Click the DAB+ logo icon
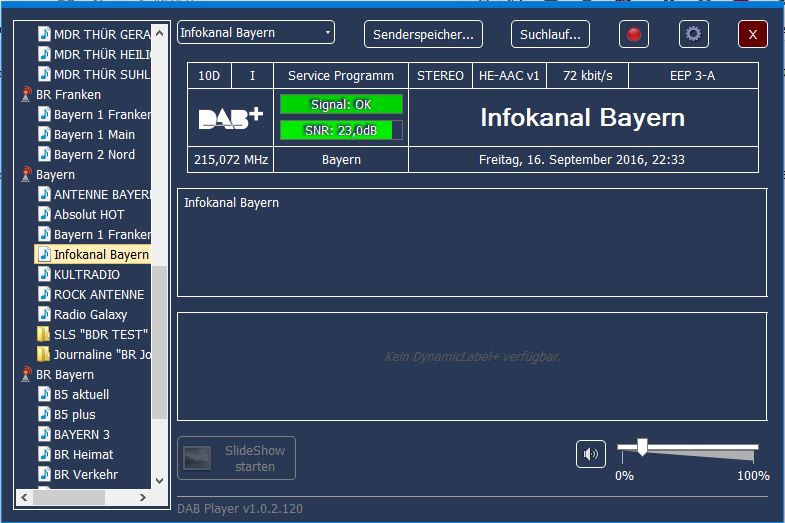785x523 pixels. click(230, 118)
